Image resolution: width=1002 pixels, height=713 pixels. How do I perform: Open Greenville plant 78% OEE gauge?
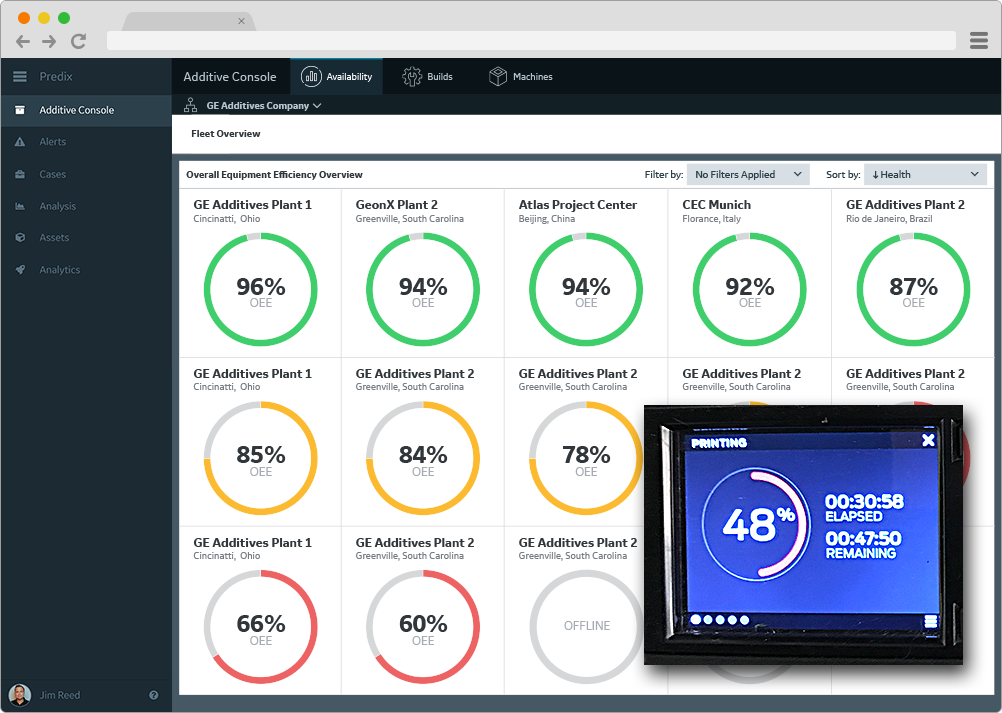(586, 458)
